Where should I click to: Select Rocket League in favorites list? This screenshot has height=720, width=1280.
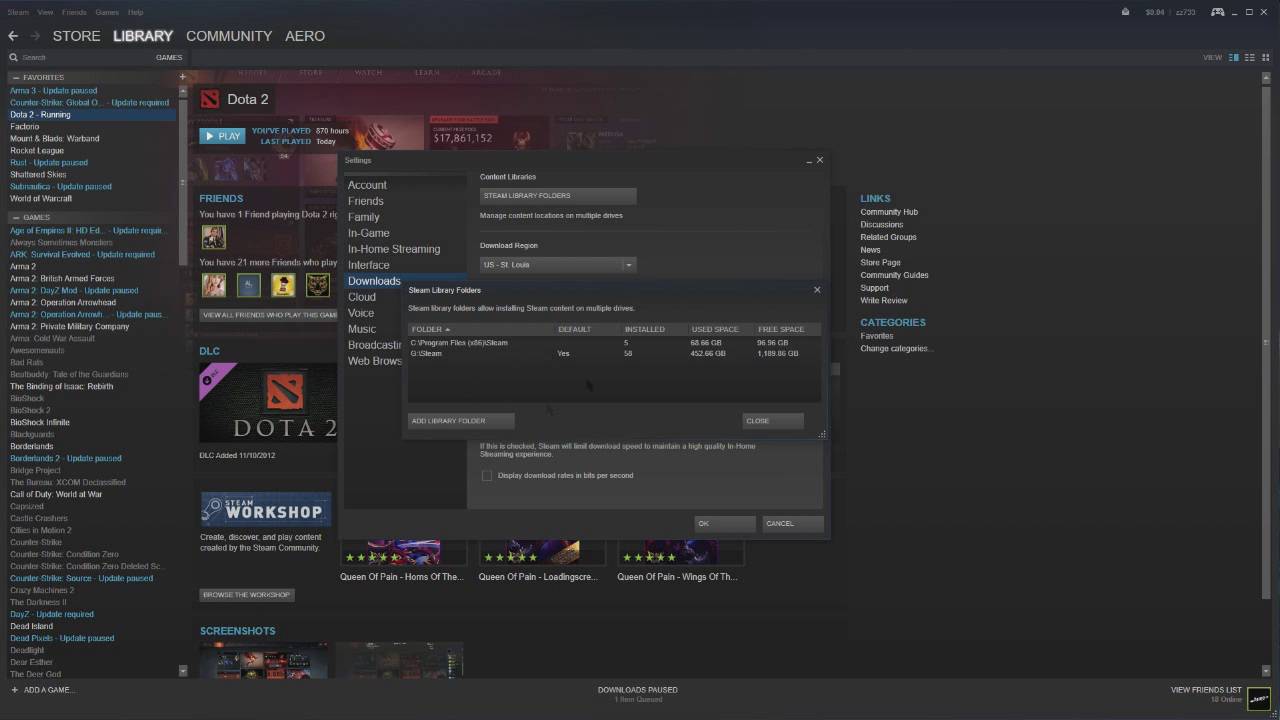37,151
